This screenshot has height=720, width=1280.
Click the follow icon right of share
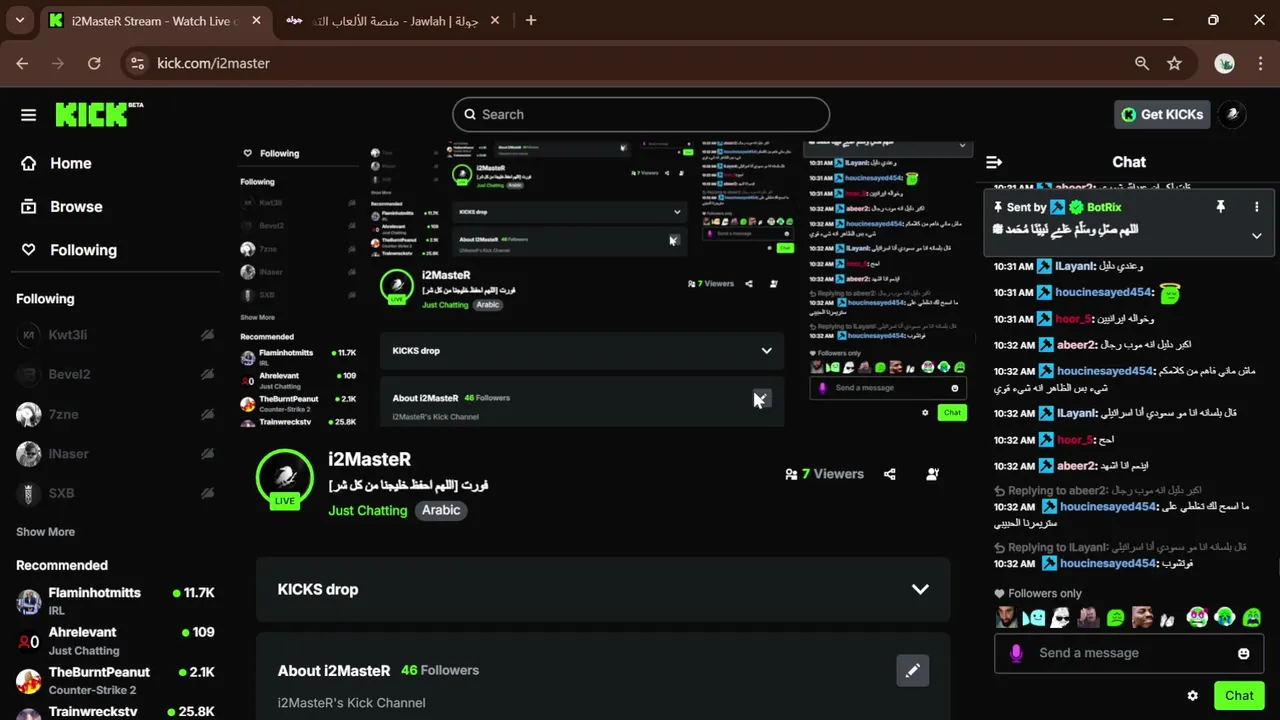click(932, 474)
